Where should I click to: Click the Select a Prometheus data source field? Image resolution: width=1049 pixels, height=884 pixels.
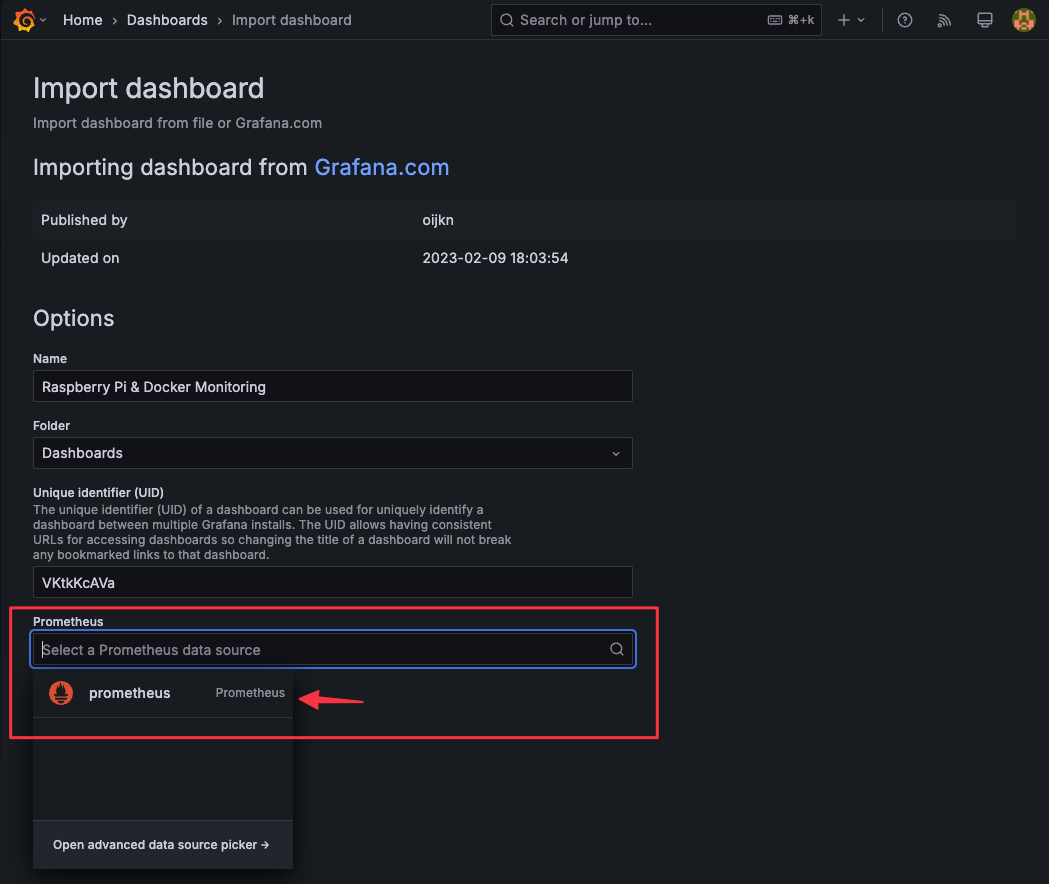coord(320,650)
